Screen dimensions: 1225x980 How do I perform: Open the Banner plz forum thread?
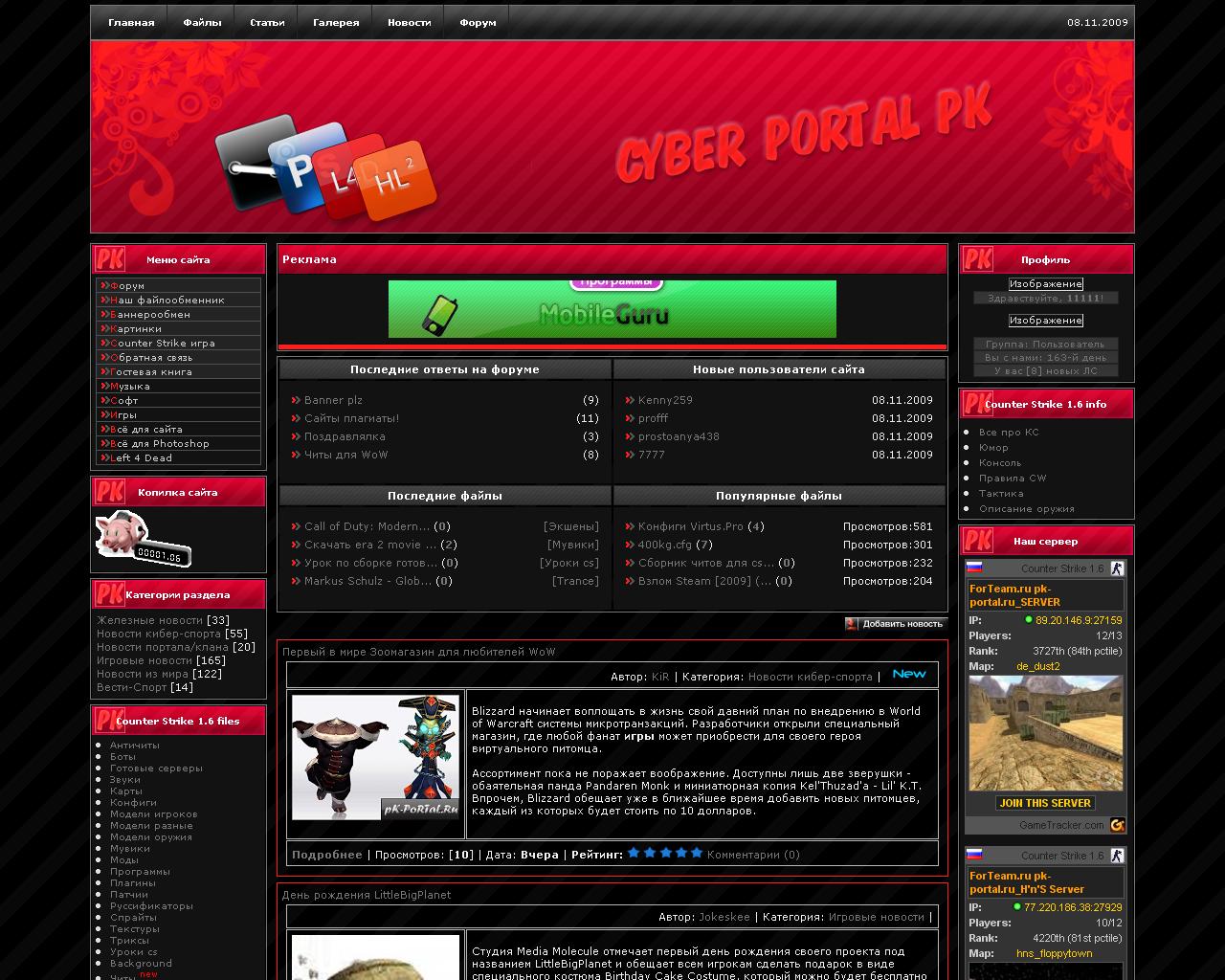[x=333, y=400]
